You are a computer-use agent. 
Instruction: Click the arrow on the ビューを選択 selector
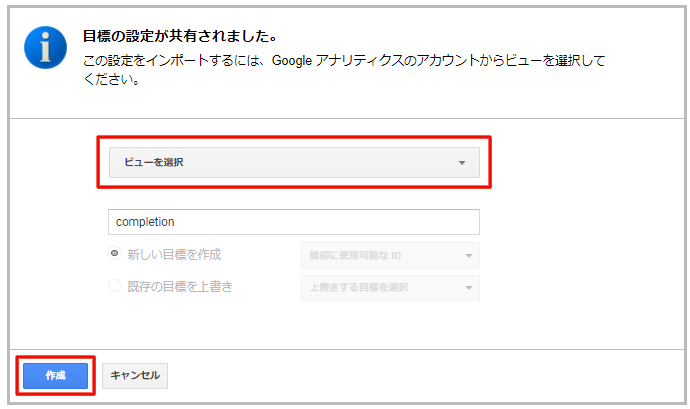(x=462, y=163)
